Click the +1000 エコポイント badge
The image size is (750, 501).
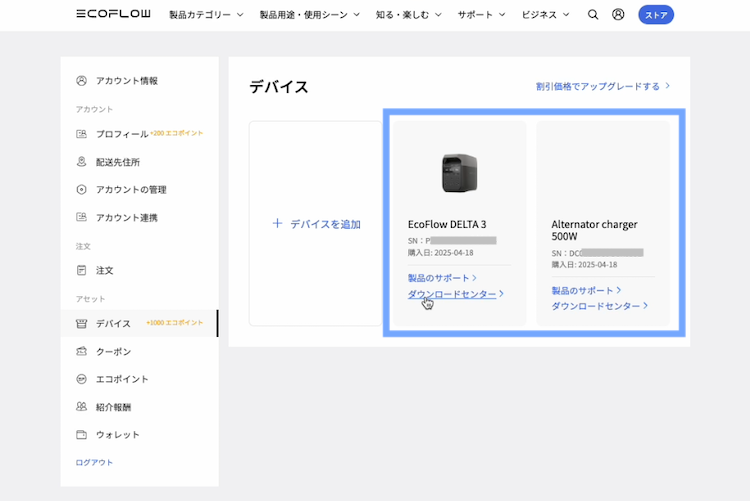click(x=175, y=323)
